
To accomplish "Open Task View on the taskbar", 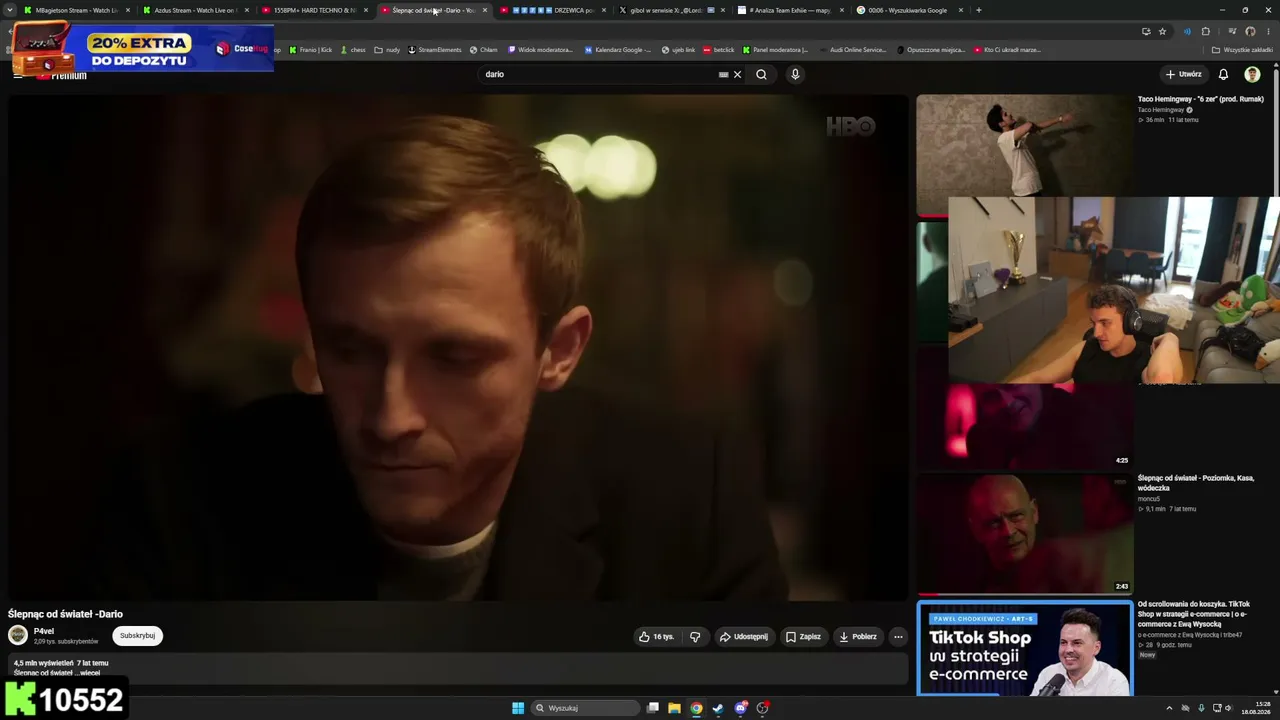I will click(653, 708).
